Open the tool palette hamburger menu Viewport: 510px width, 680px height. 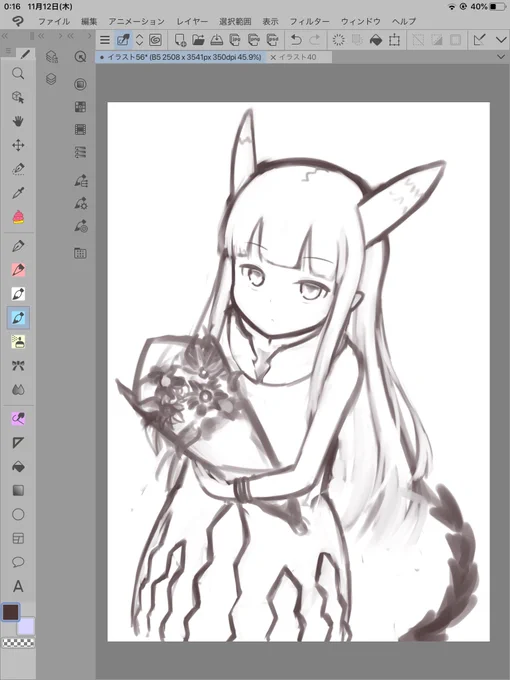click(x=8, y=52)
